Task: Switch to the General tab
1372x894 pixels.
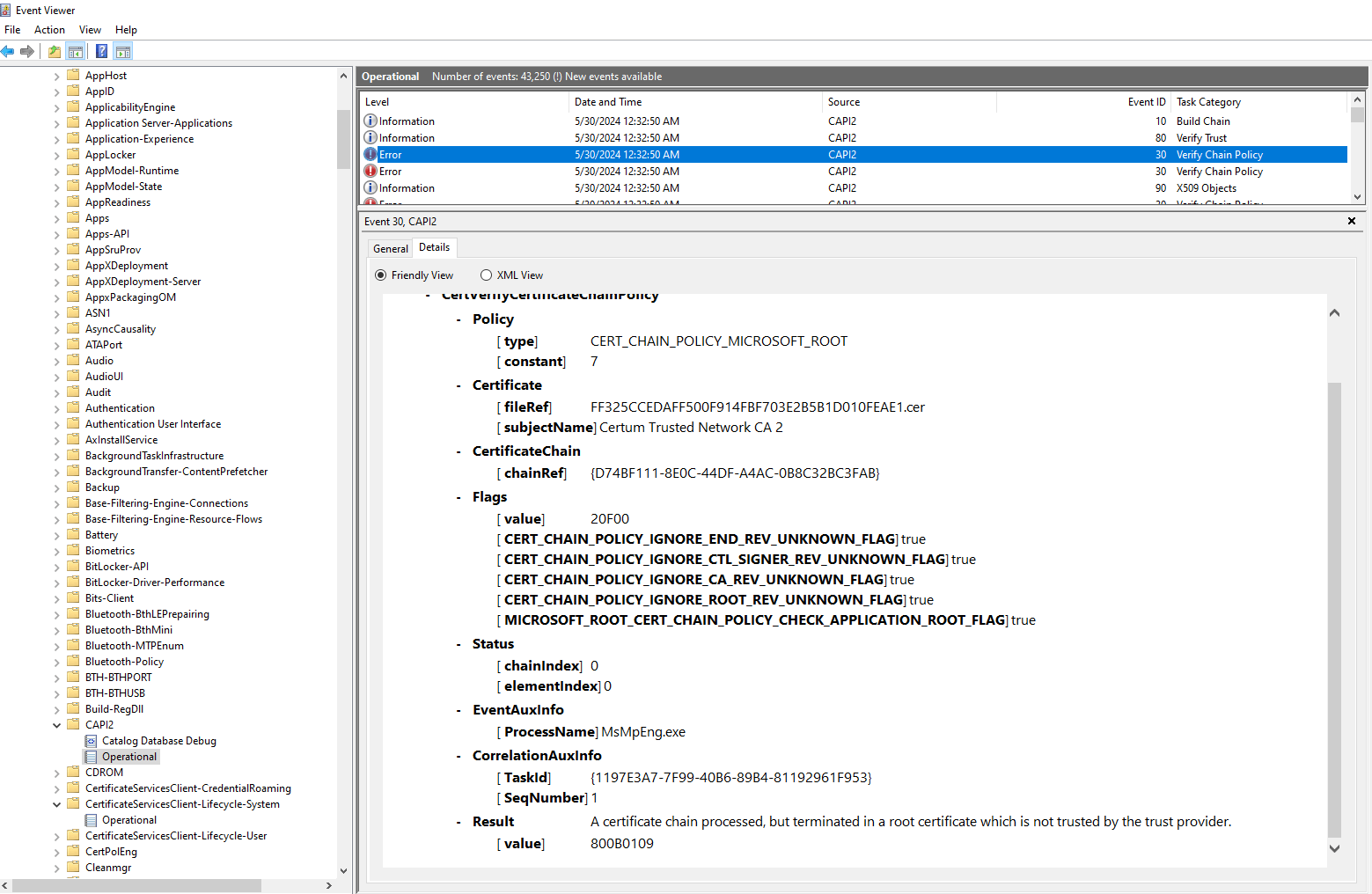Action: [x=390, y=248]
